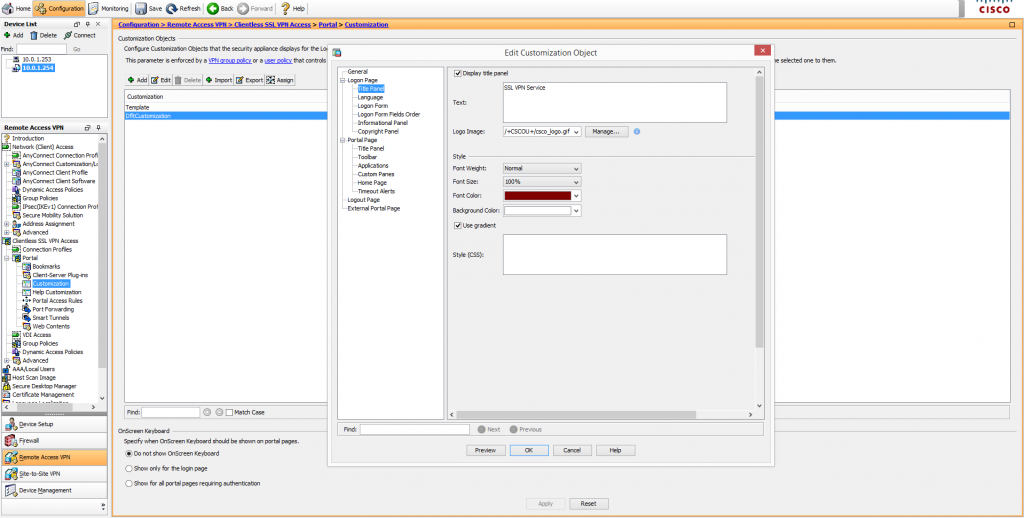Open Port Forwarding in navigation tree
The image size is (1024, 518).
(53, 309)
